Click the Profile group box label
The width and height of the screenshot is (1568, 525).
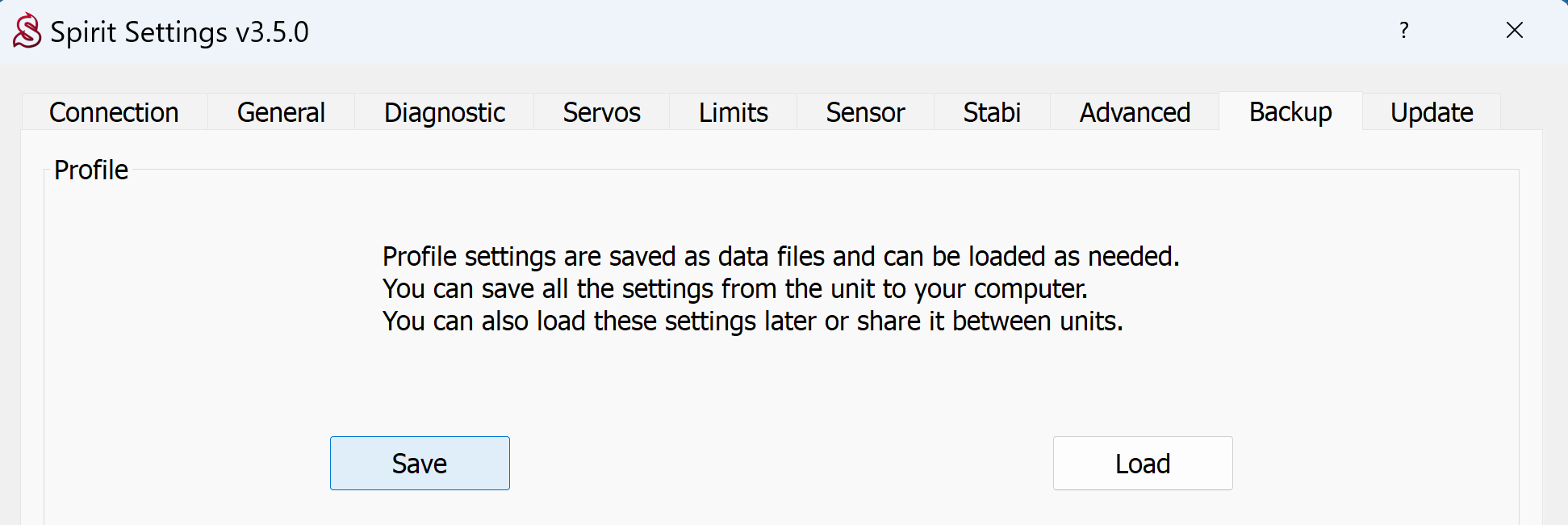pyautogui.click(x=91, y=170)
